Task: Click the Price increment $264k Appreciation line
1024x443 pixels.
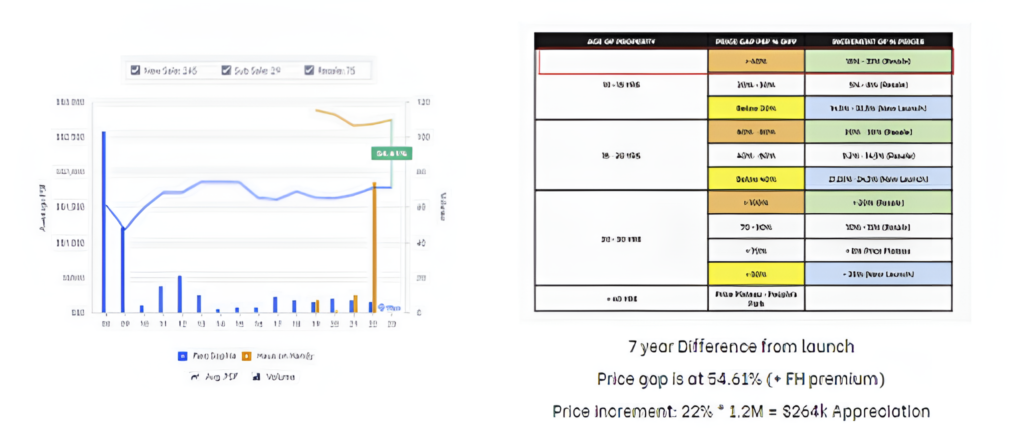Action: (741, 411)
